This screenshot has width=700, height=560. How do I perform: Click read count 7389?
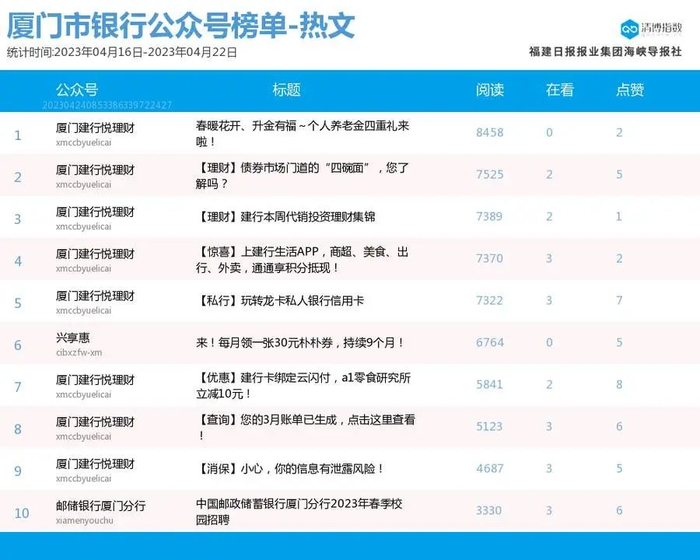point(489,217)
